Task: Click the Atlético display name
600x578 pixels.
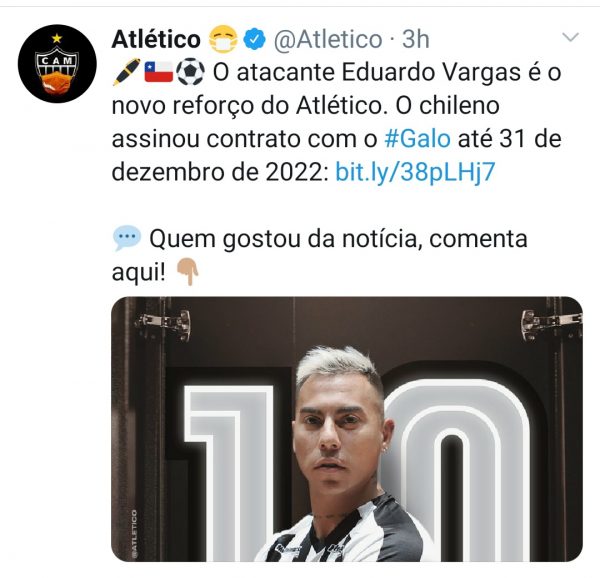Action: tap(156, 39)
